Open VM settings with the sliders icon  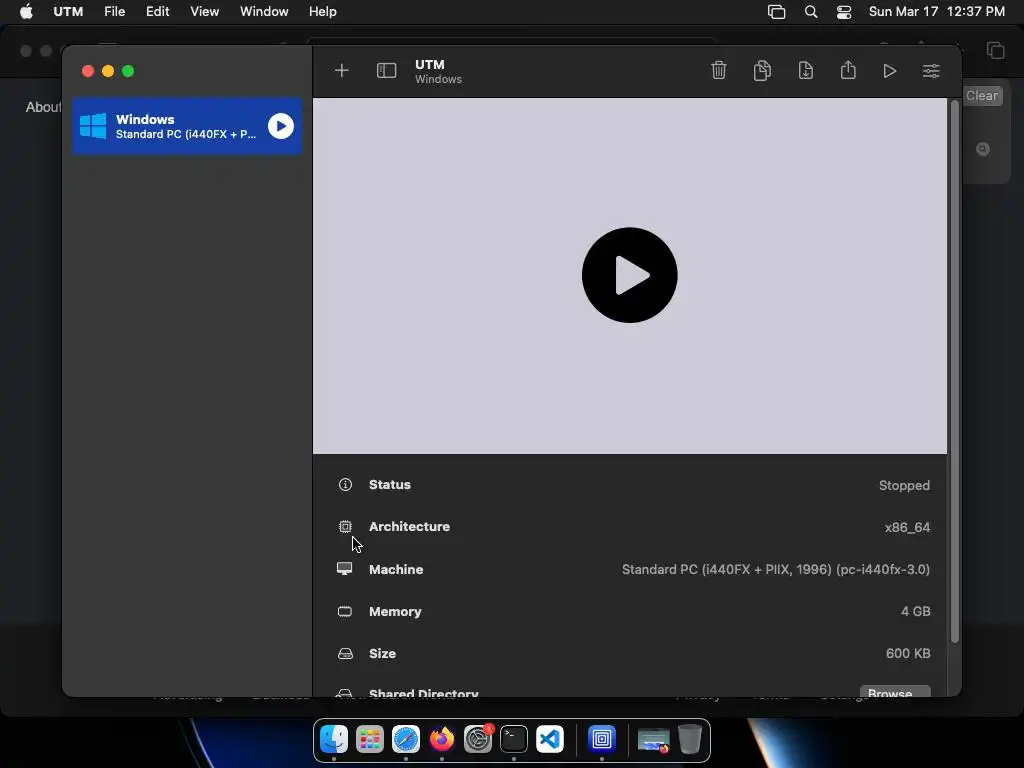pyautogui.click(x=931, y=71)
